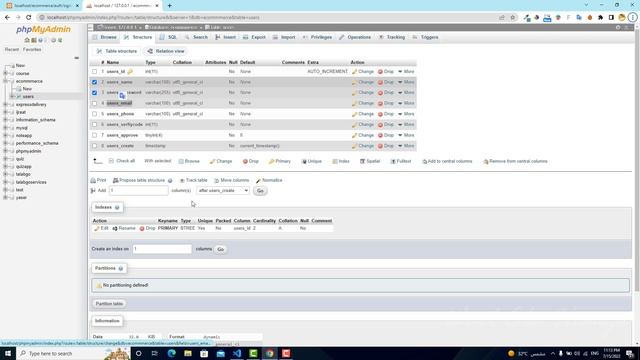
Task: Click Change for users_id column
Action: [x=363, y=71]
